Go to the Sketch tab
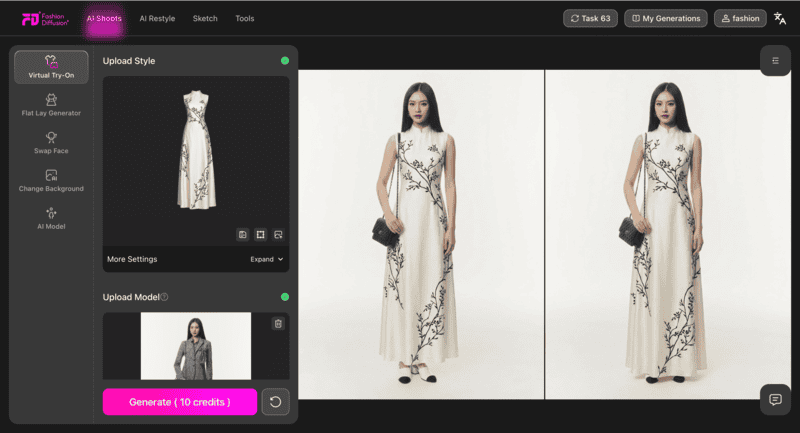This screenshot has width=800, height=433. click(x=205, y=18)
